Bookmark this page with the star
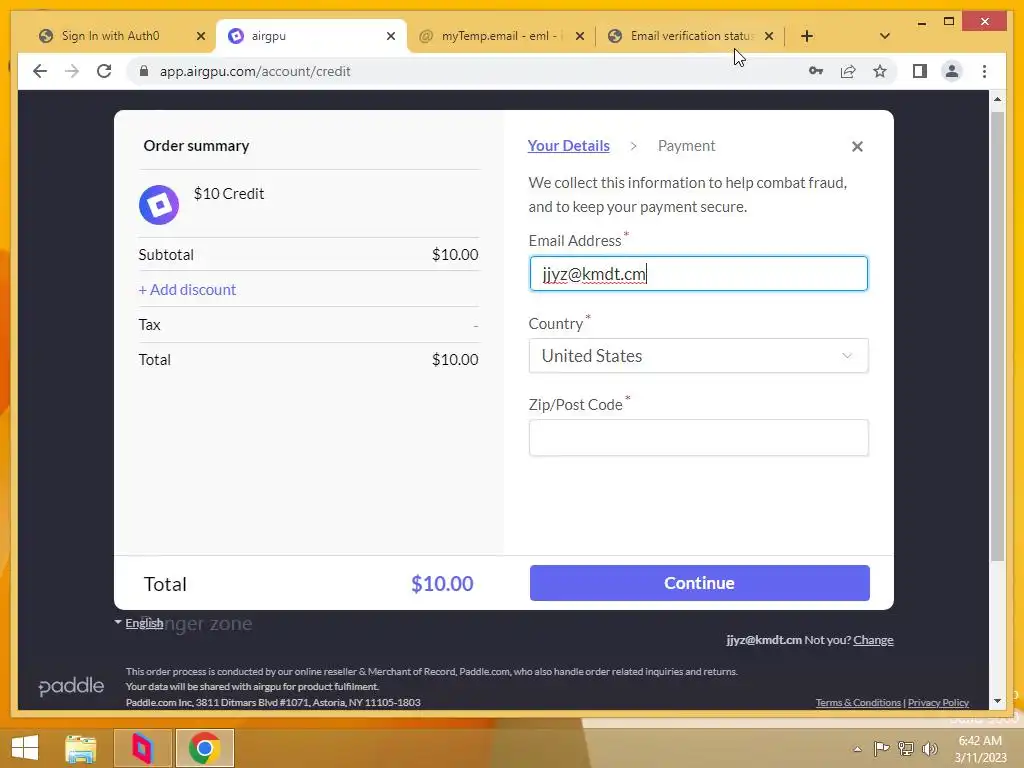1024x768 pixels. point(880,71)
